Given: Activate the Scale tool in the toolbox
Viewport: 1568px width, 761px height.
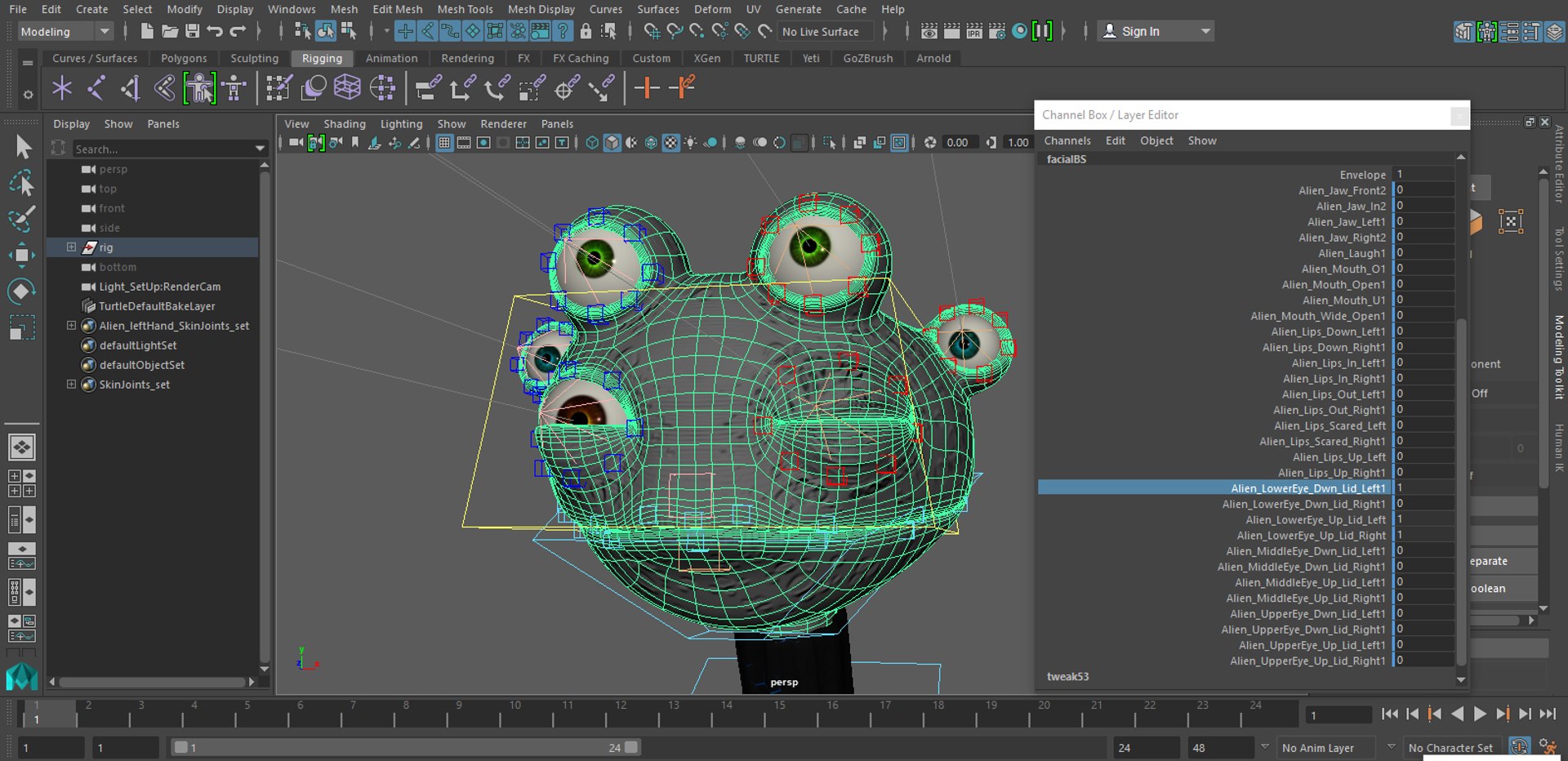Looking at the screenshot, I should click(22, 327).
